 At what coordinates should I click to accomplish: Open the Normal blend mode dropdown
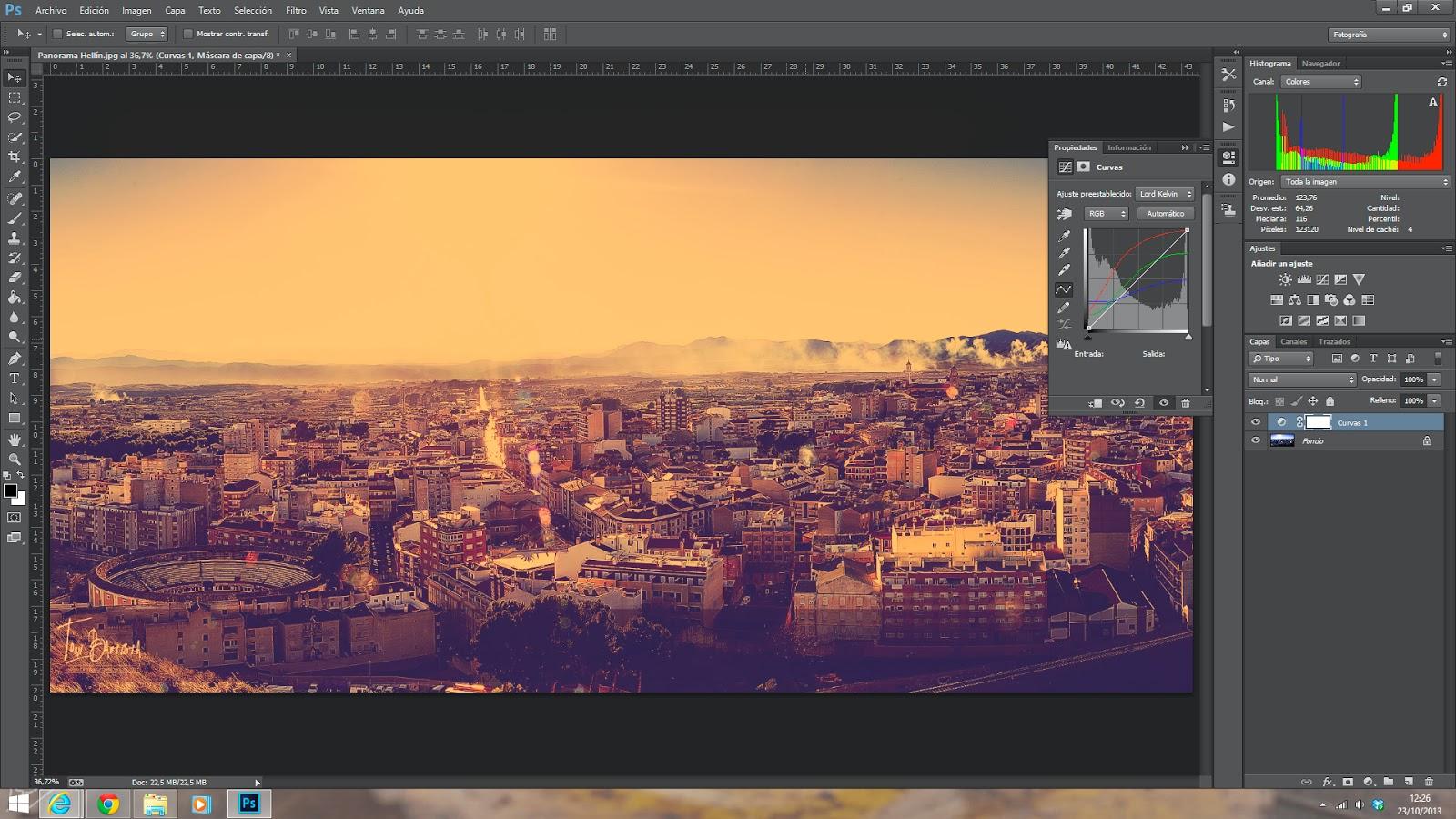pos(1301,379)
